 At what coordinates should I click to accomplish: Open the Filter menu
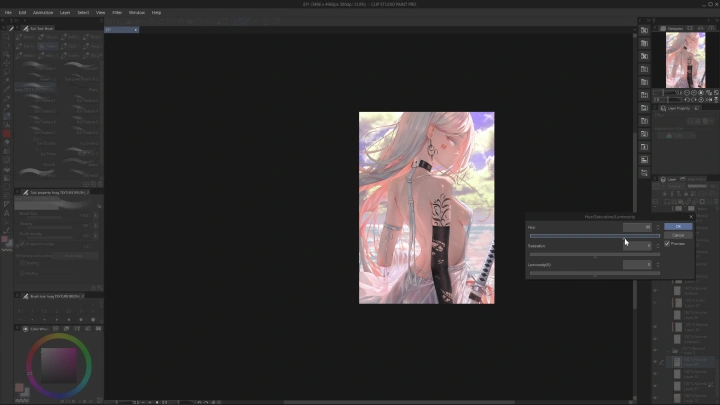pyautogui.click(x=117, y=12)
